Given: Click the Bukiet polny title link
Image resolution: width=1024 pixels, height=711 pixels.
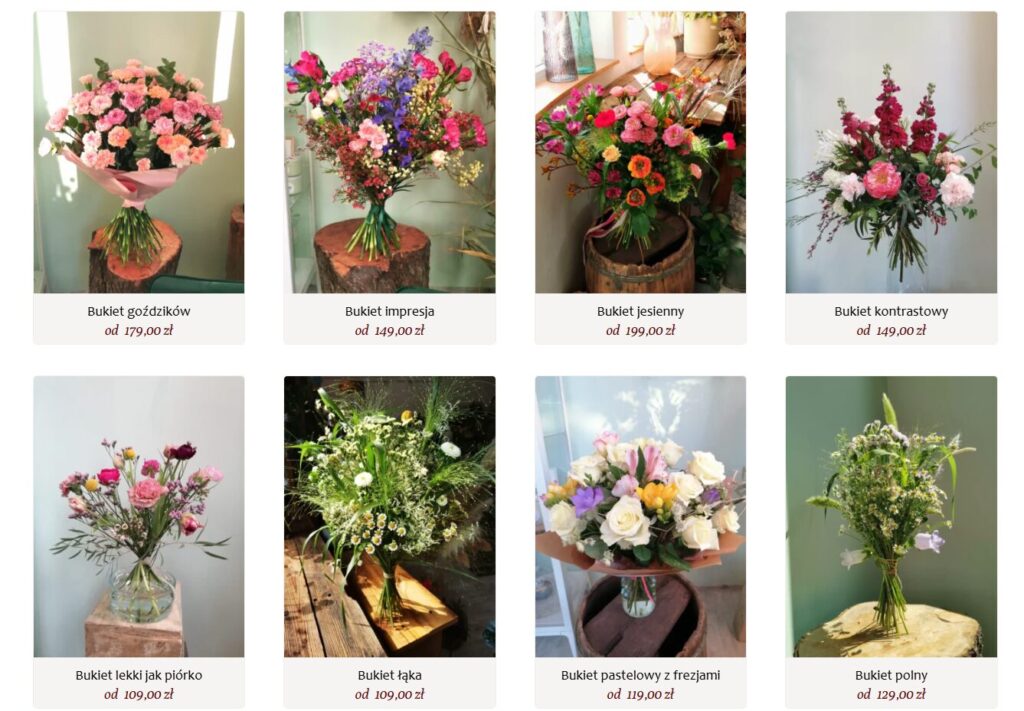Looking at the screenshot, I should 891,675.
